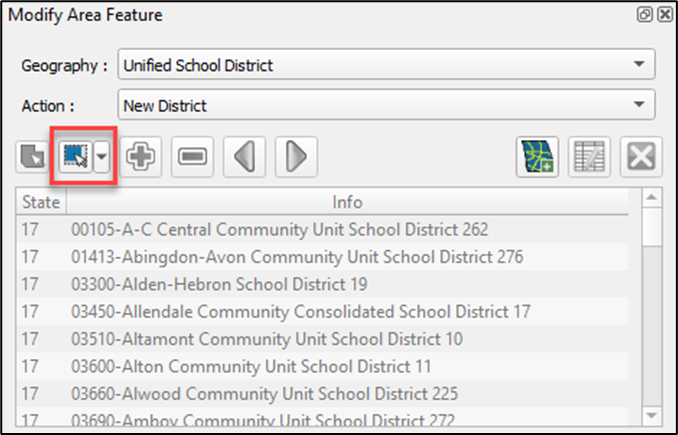
Task: Click the select target area feature icon
Action: [33, 157]
